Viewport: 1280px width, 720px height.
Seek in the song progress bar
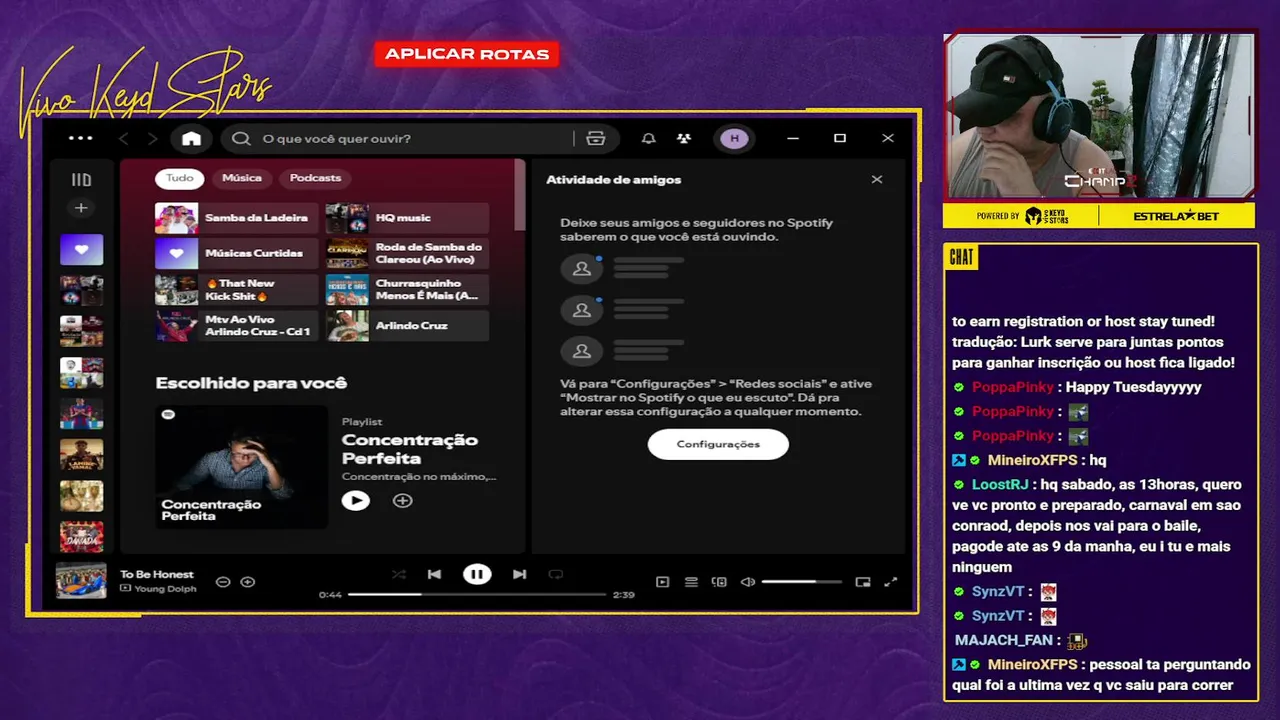pos(477,594)
